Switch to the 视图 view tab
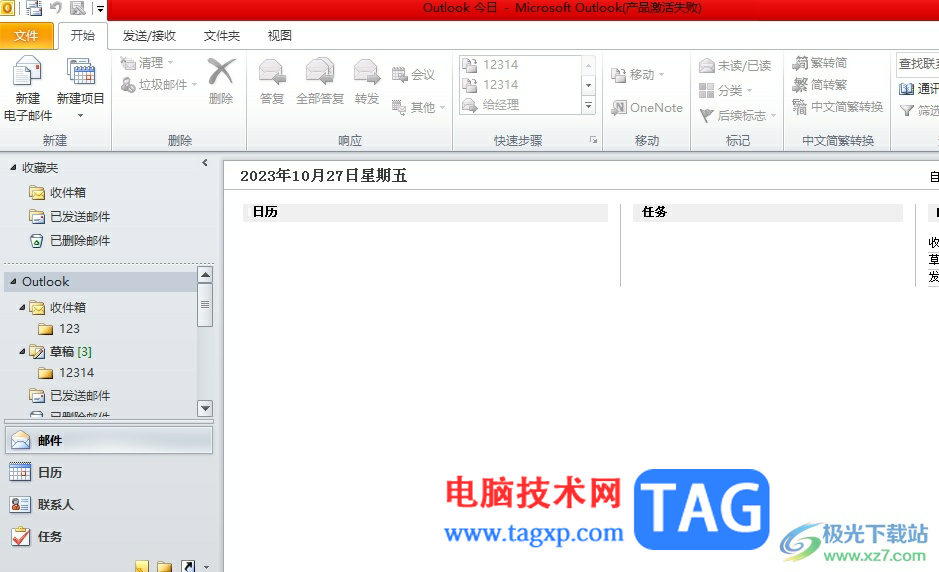The width and height of the screenshot is (939, 572). point(279,35)
